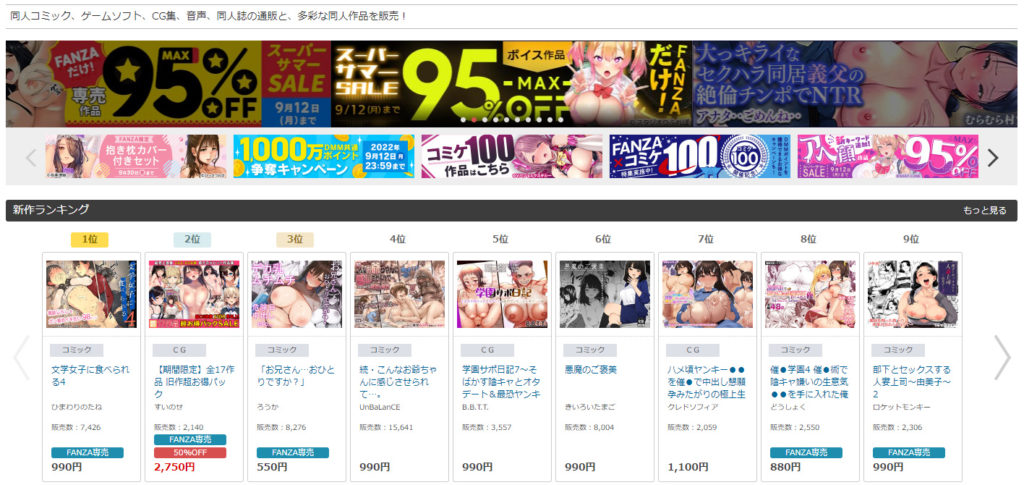Click the 2位 rank badge

(192, 240)
